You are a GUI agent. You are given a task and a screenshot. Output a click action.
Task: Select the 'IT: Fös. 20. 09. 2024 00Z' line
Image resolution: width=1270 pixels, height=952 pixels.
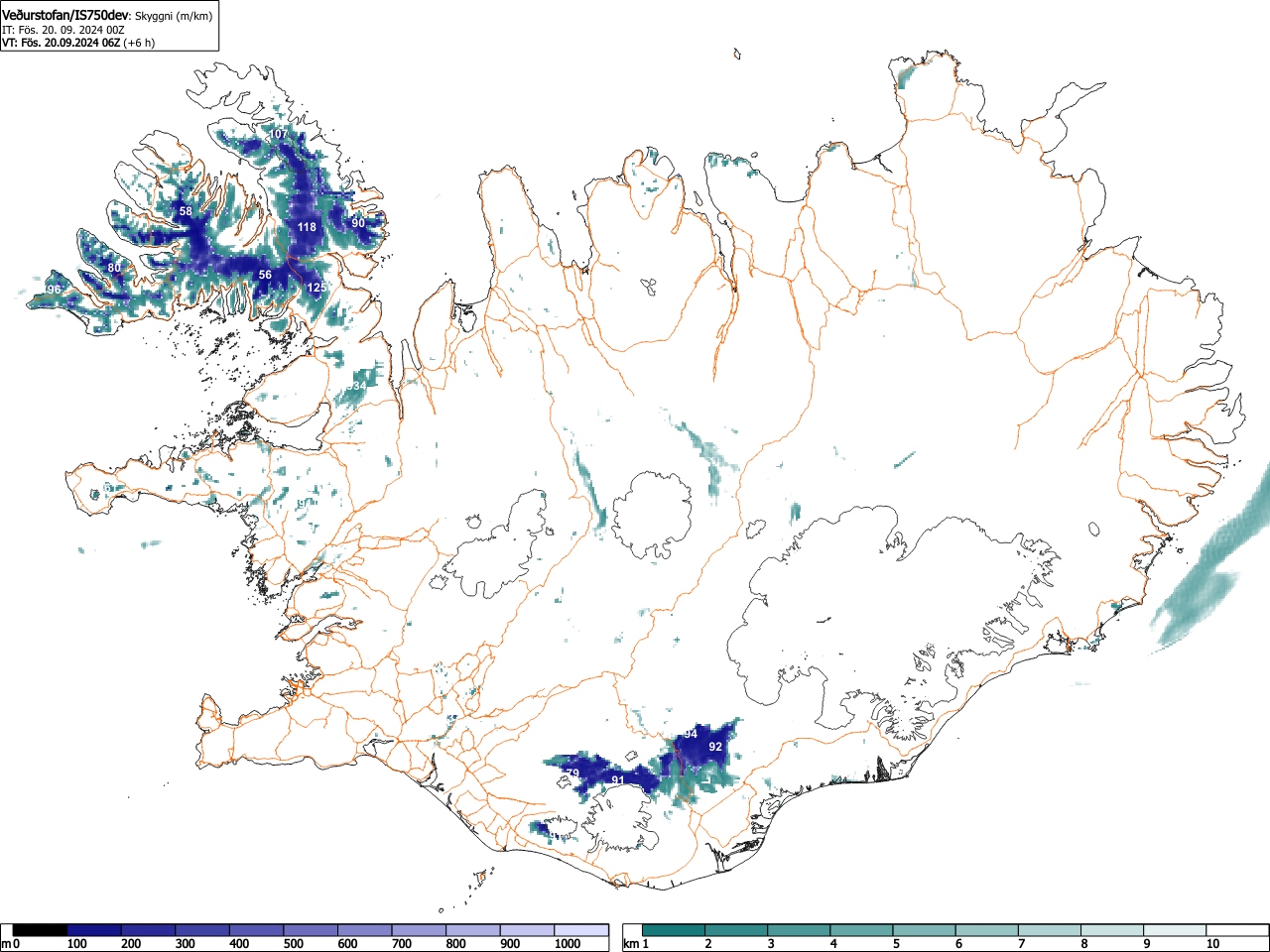(63, 30)
